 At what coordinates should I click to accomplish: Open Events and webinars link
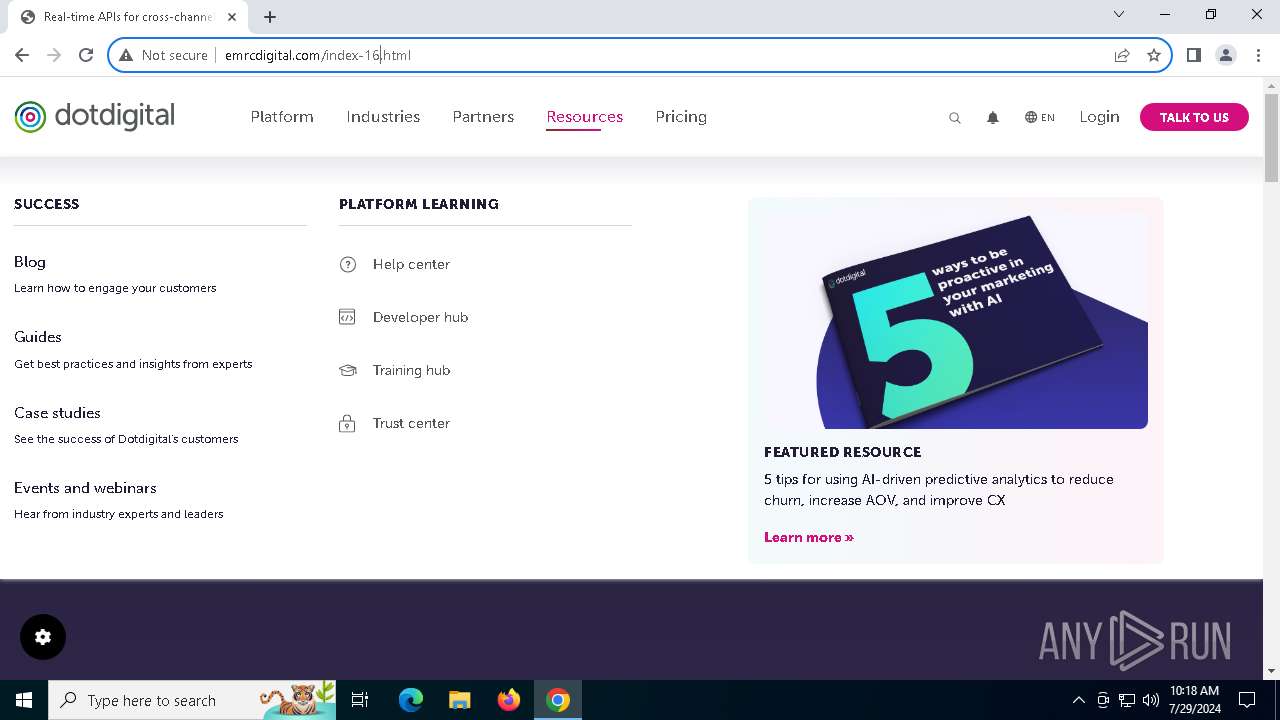pyautogui.click(x=85, y=488)
